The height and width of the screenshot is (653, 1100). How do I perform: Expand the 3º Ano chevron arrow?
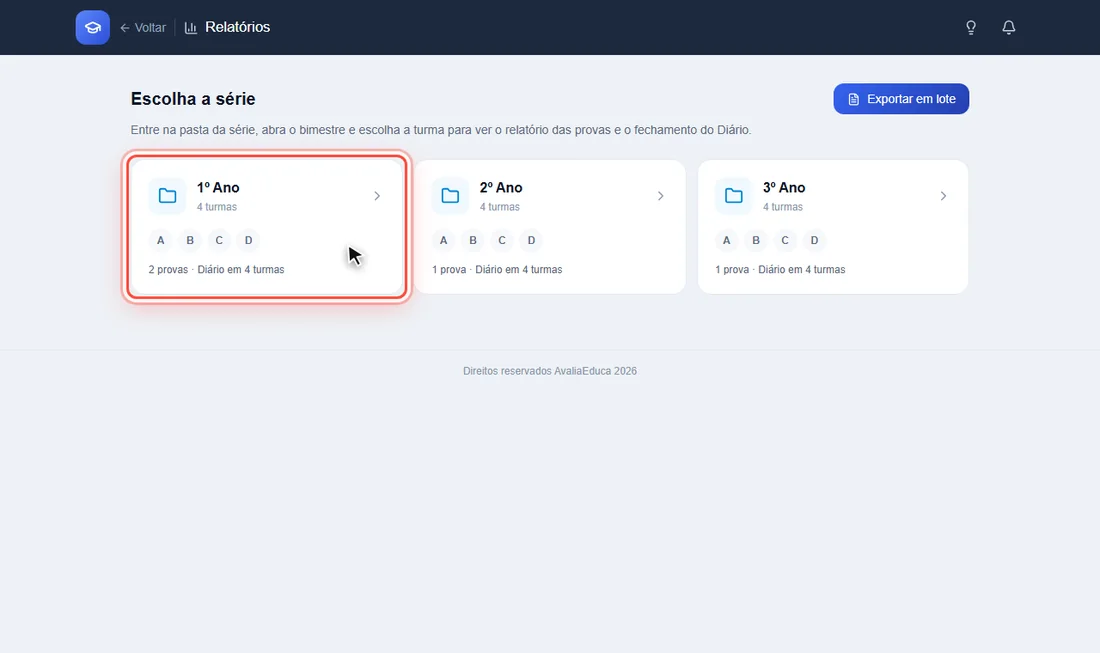(944, 196)
